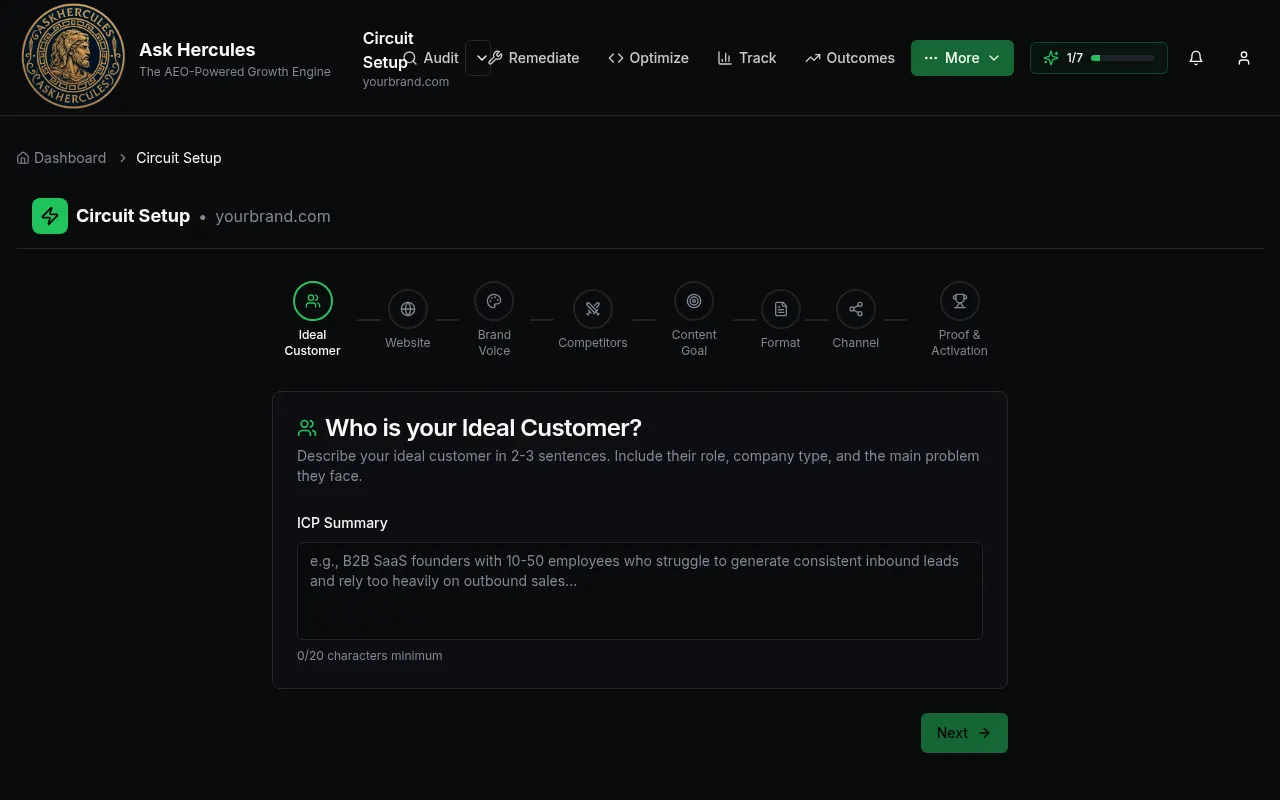Select the Content Goal target icon
Viewport: 1280px width, 800px height.
694,301
